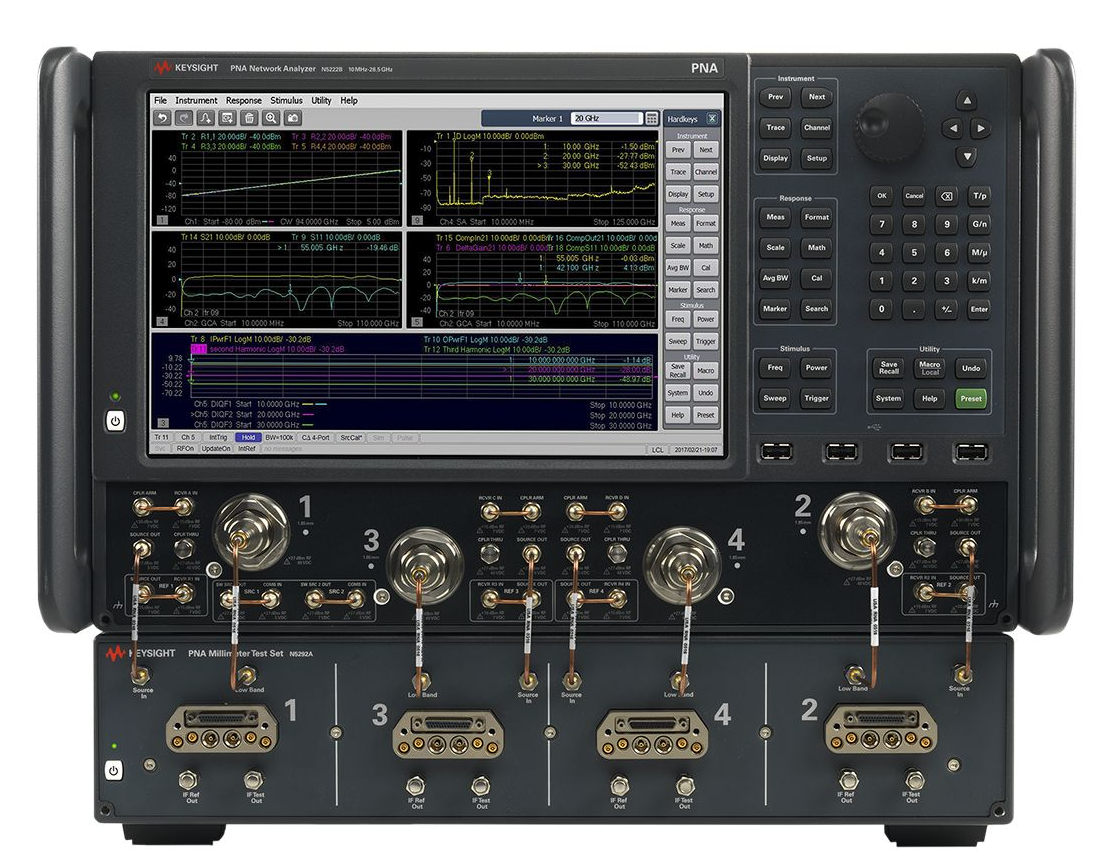Click the Marker 1 frequency input field

[605, 118]
